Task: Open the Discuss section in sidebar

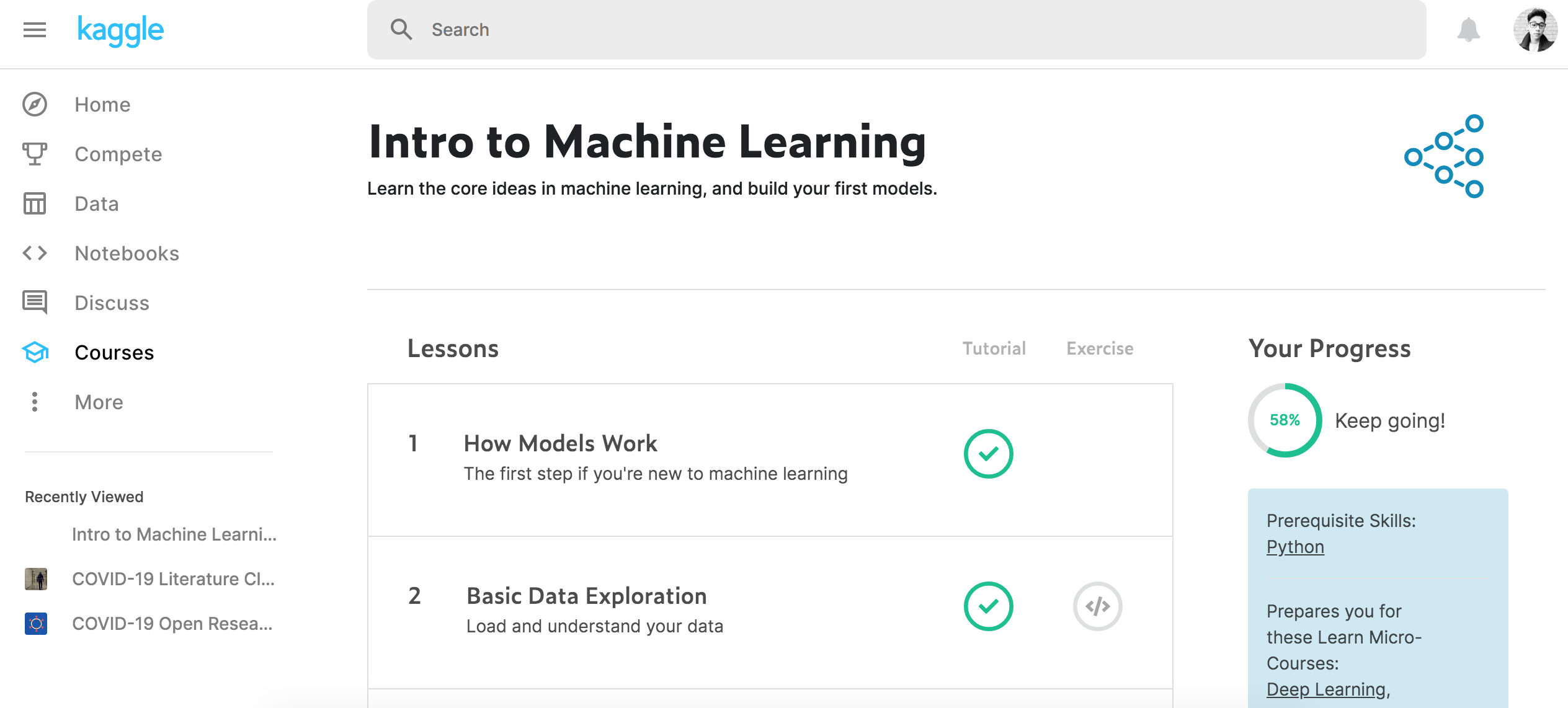Action: click(112, 303)
